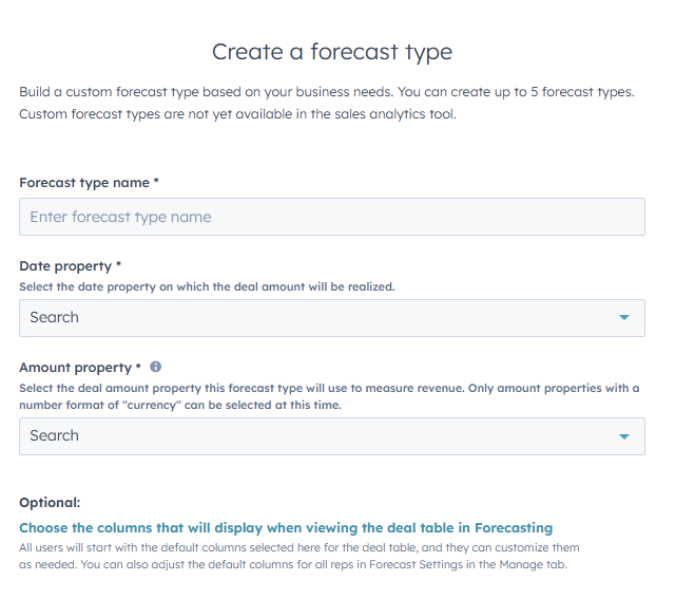Click the info icon beside Amount property

(155, 367)
